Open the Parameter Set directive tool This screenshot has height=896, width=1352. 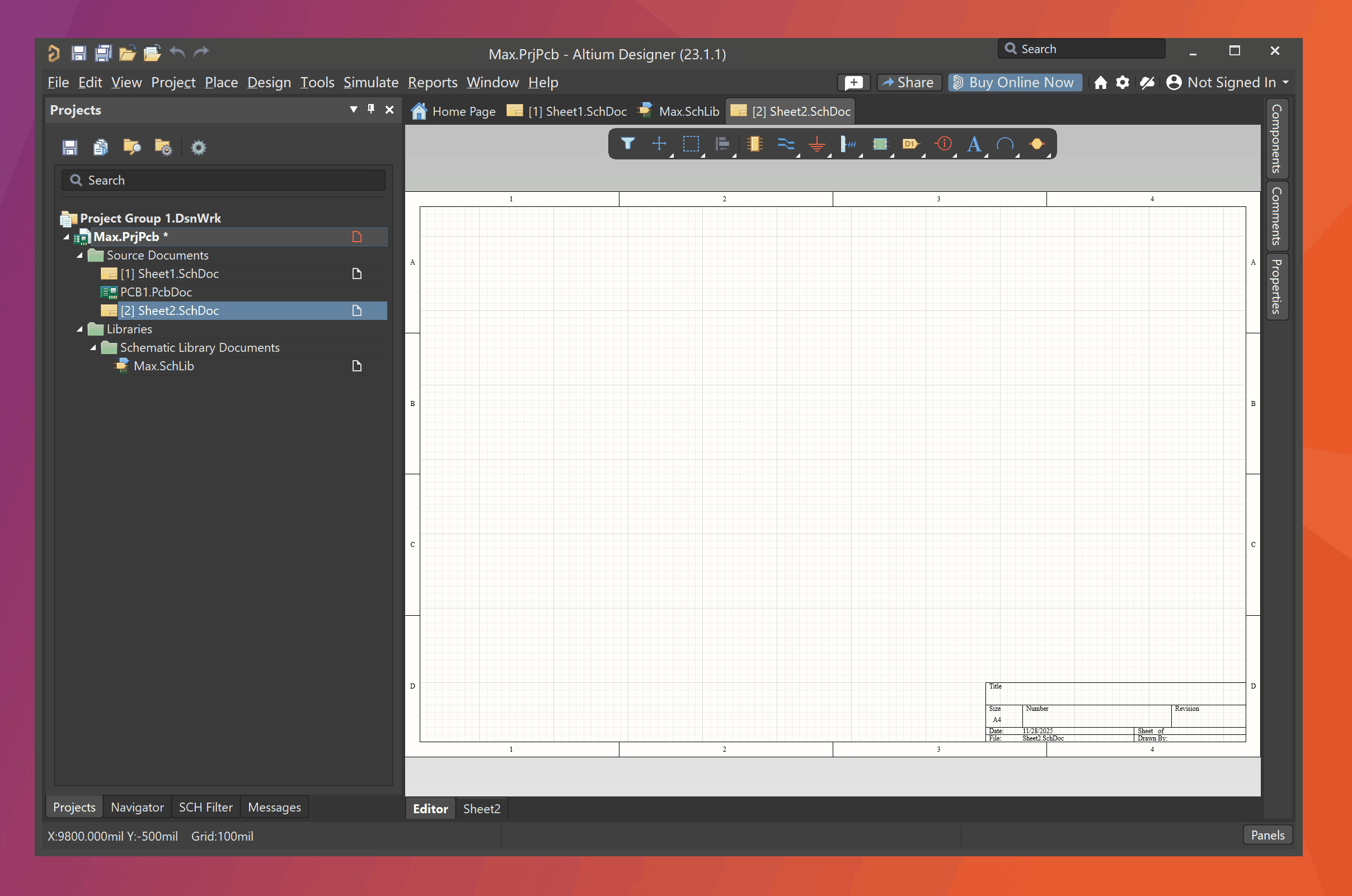943,144
